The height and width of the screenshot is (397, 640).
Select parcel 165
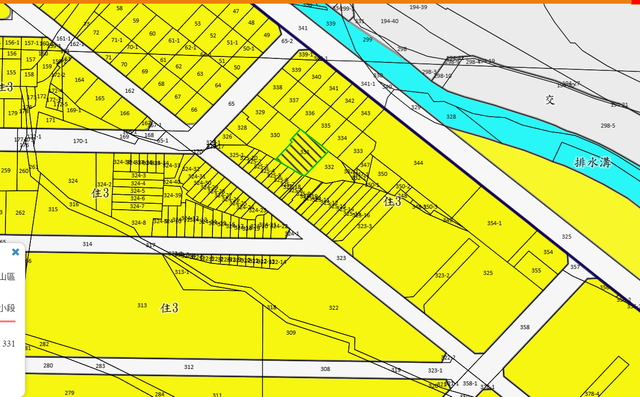pos(100,98)
